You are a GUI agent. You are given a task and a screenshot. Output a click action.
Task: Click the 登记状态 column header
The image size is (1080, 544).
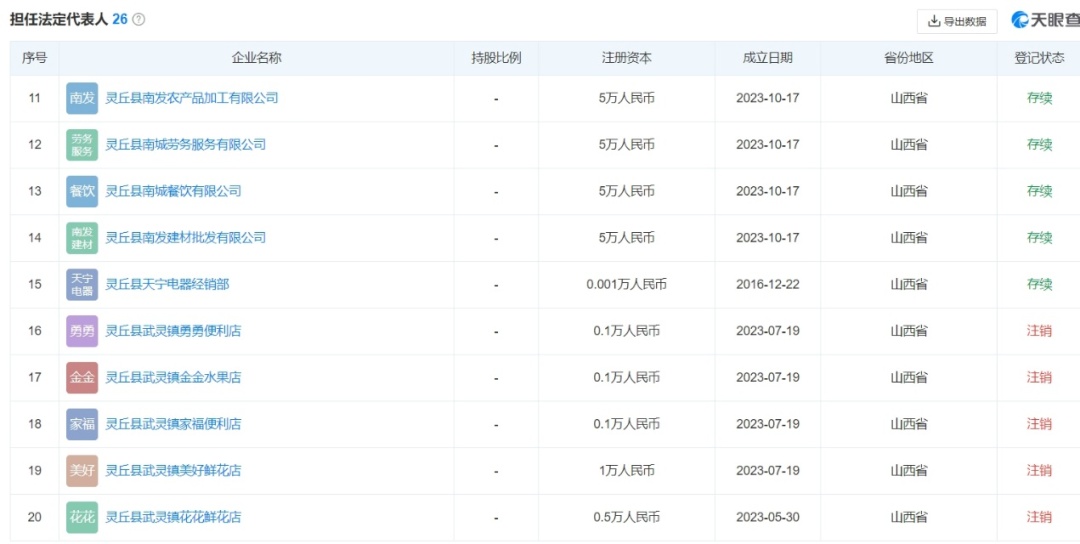pos(1039,58)
